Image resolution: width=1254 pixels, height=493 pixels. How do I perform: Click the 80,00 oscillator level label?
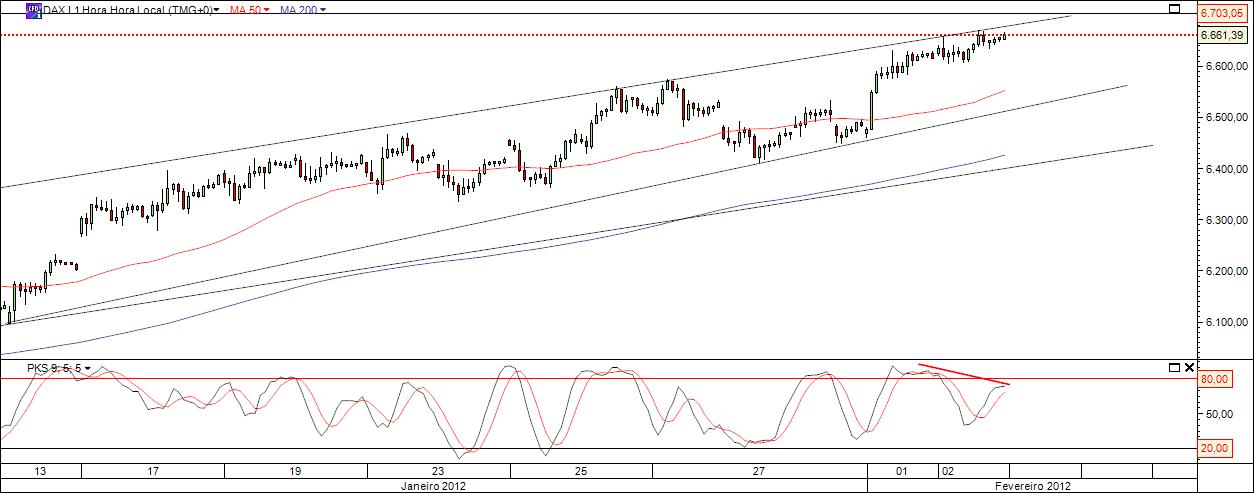coord(1215,380)
